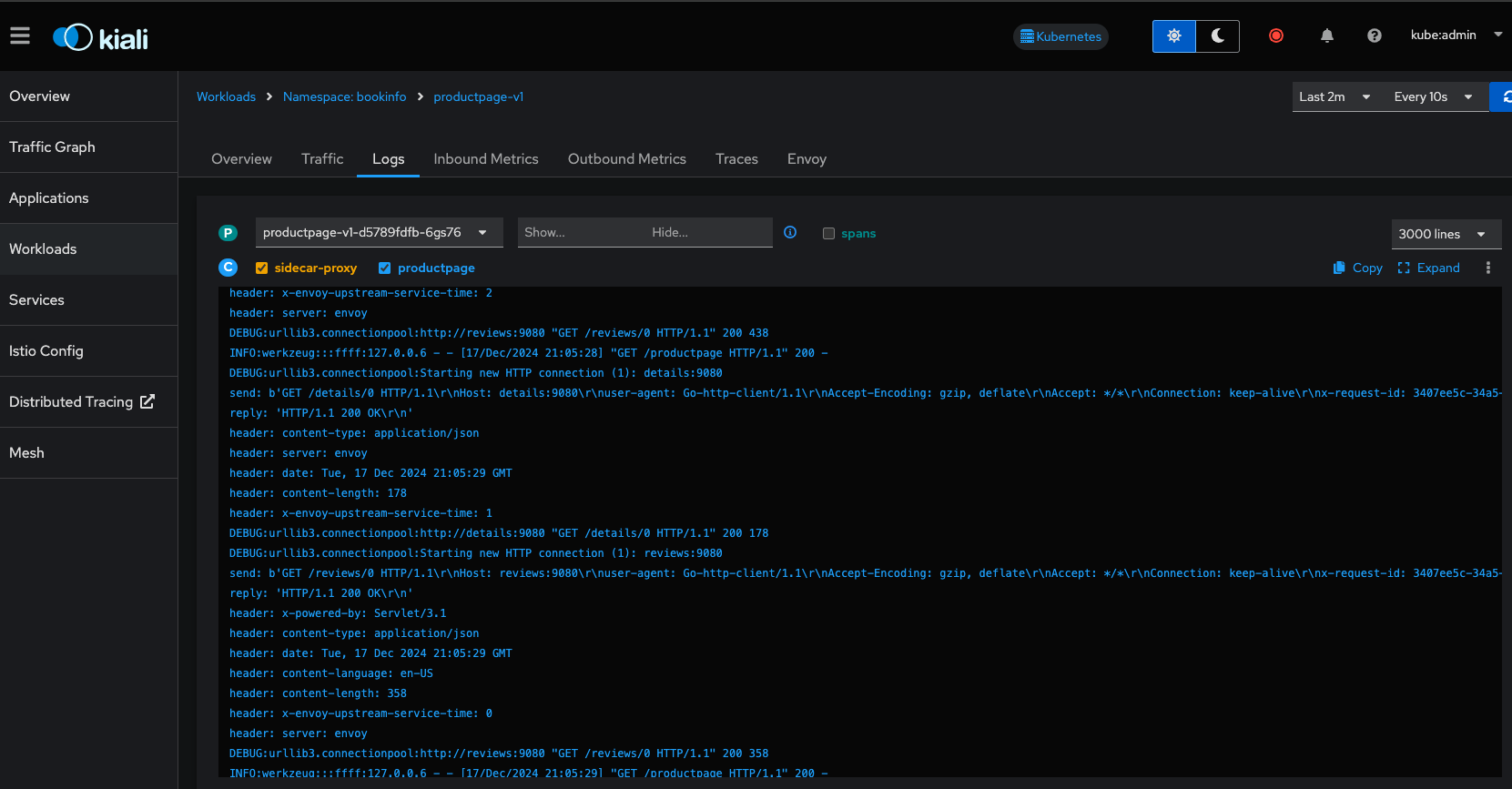The image size is (1512, 789).
Task: Open the 3000 lines dropdown
Action: click(1446, 234)
